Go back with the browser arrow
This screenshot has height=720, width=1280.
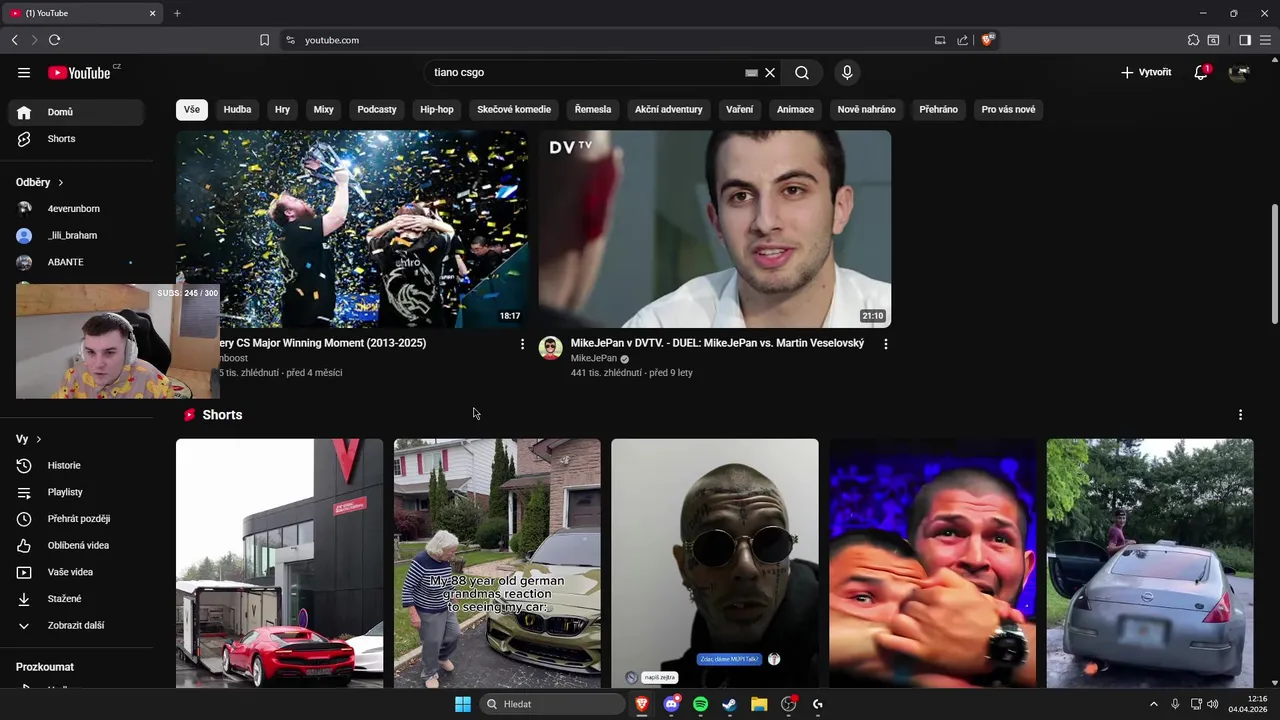[14, 40]
